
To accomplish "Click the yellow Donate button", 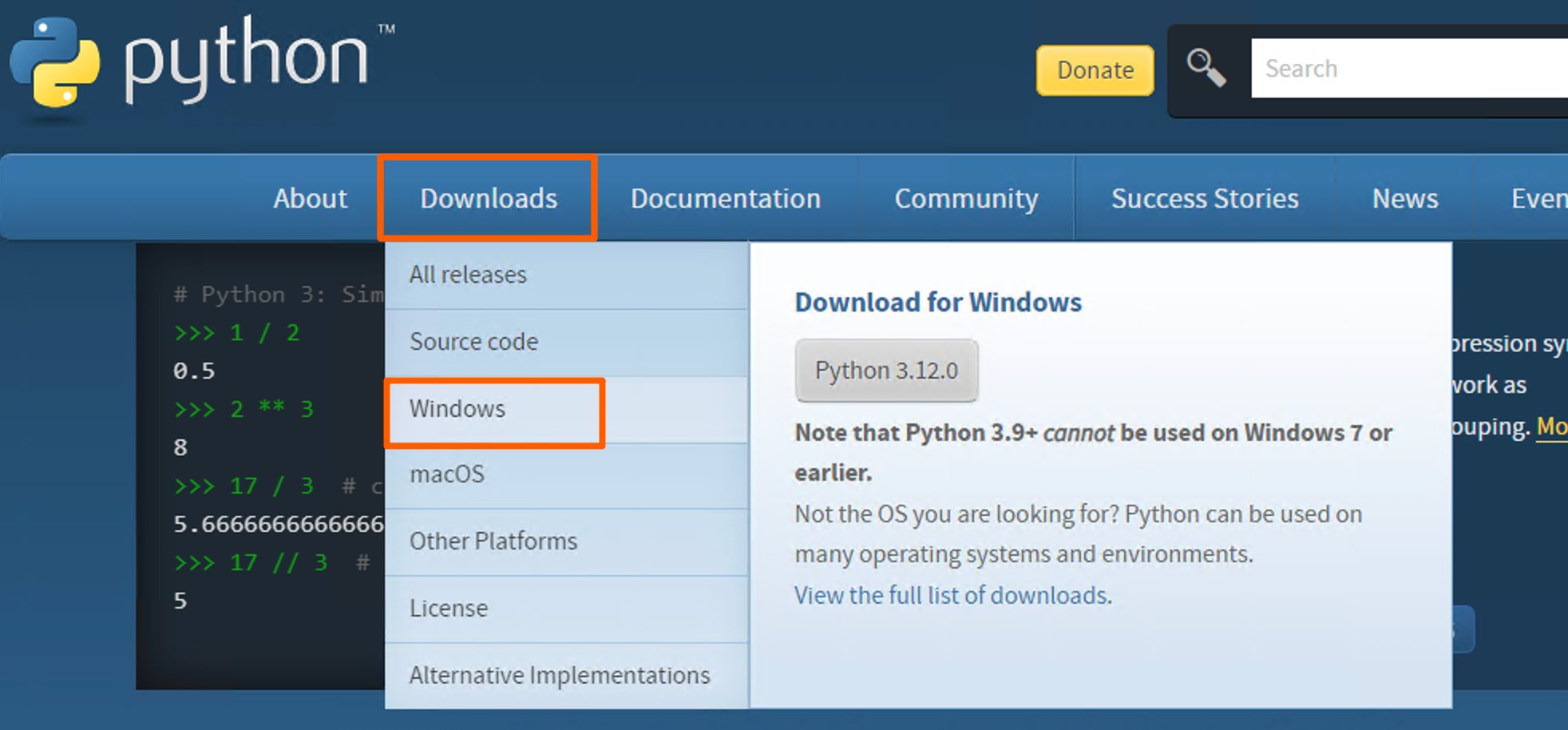I will tap(1095, 70).
